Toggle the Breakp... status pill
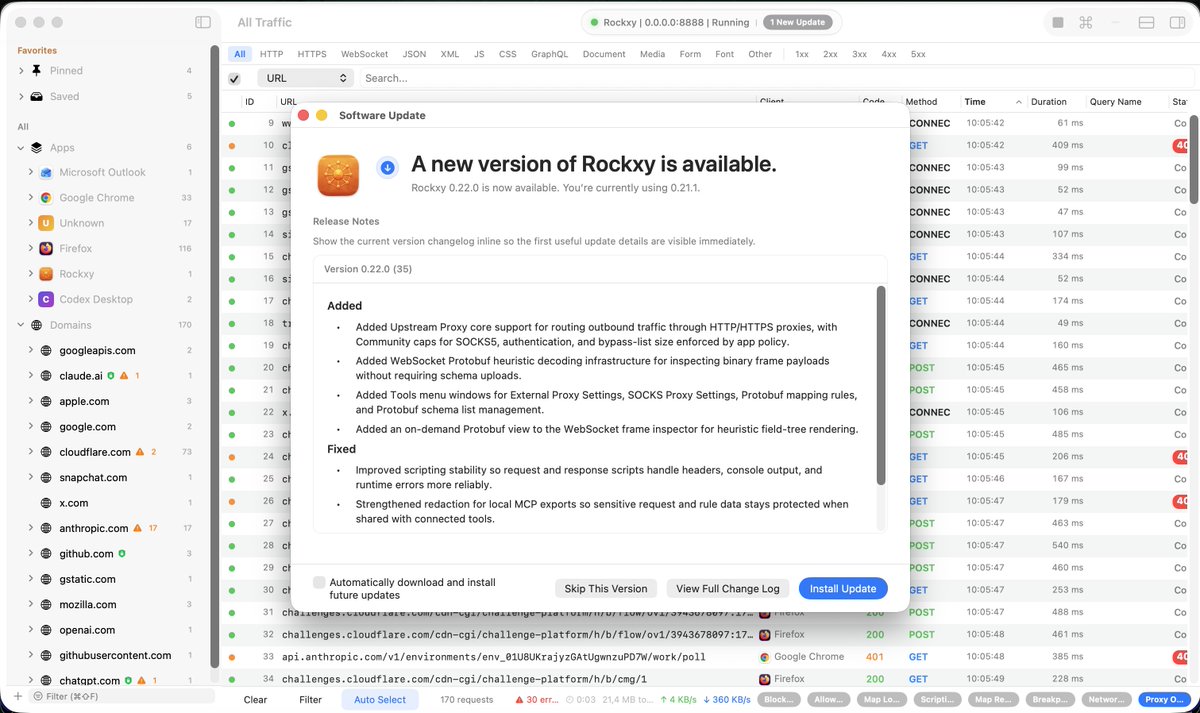This screenshot has height=713, width=1200. pyautogui.click(x=1050, y=700)
